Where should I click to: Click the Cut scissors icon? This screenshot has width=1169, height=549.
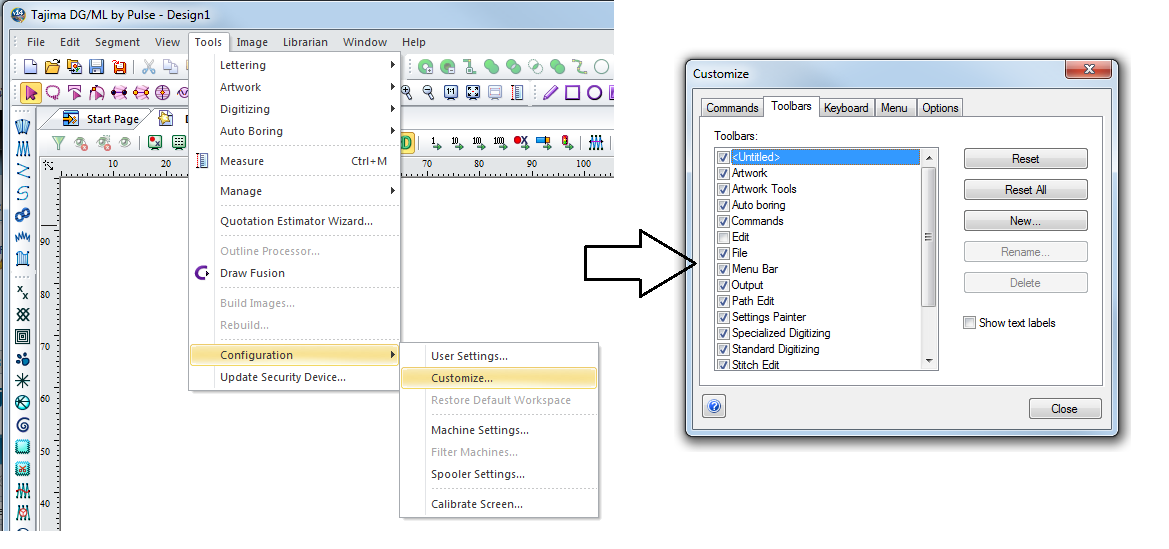click(148, 67)
